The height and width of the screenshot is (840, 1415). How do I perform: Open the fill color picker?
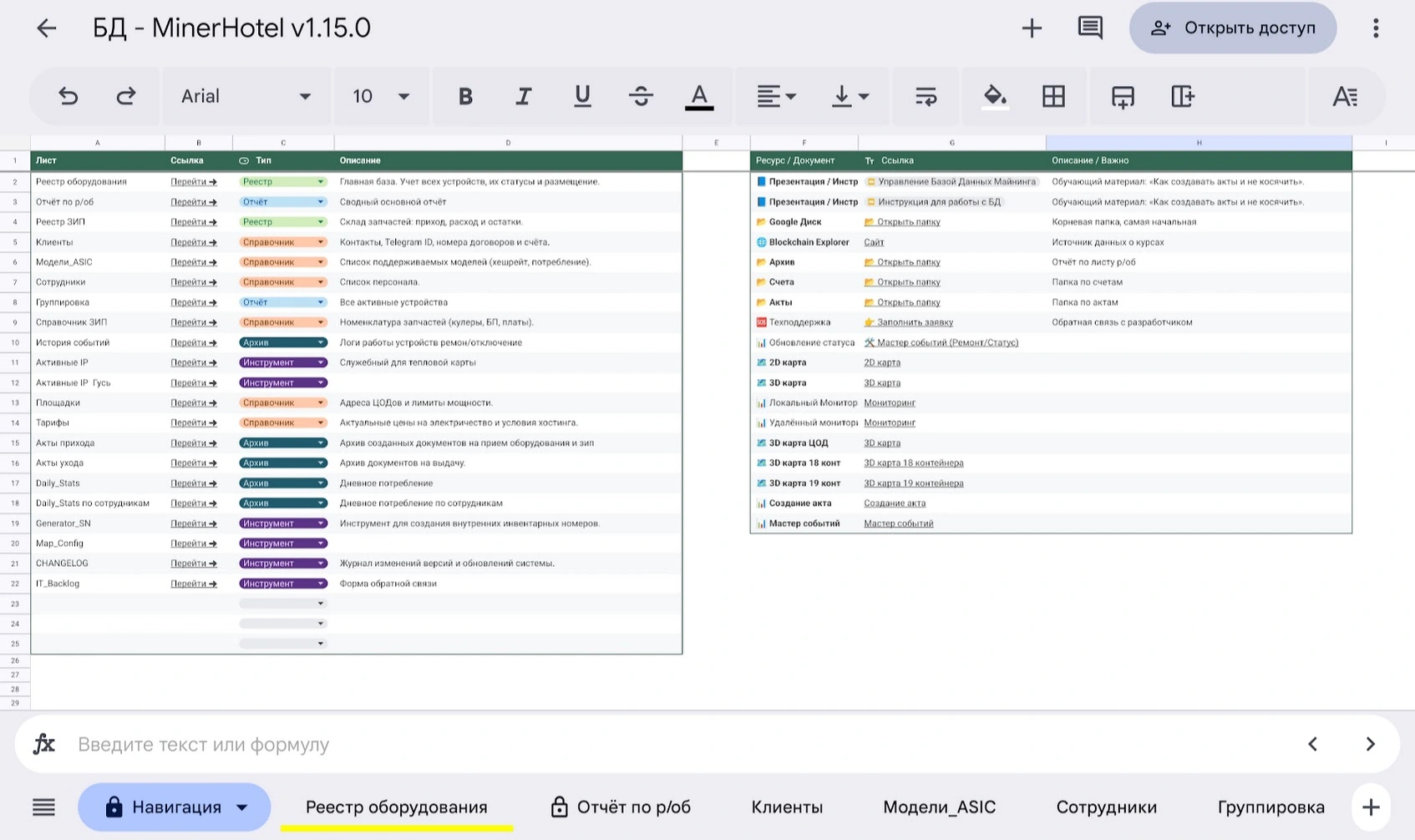pyautogui.click(x=994, y=97)
